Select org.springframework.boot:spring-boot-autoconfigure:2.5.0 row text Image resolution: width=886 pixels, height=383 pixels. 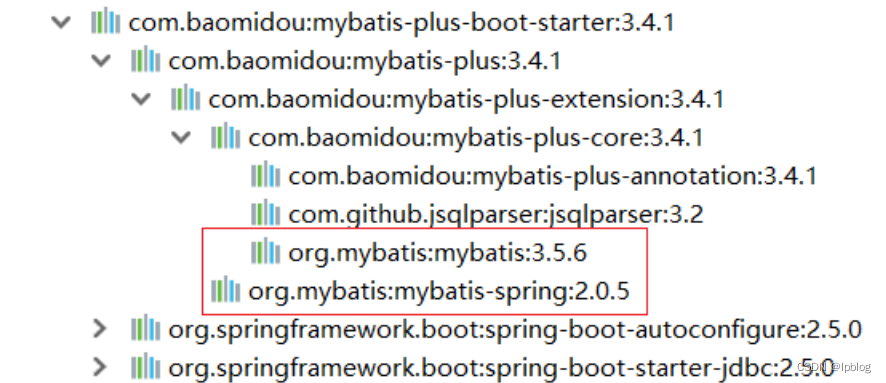tap(515, 330)
